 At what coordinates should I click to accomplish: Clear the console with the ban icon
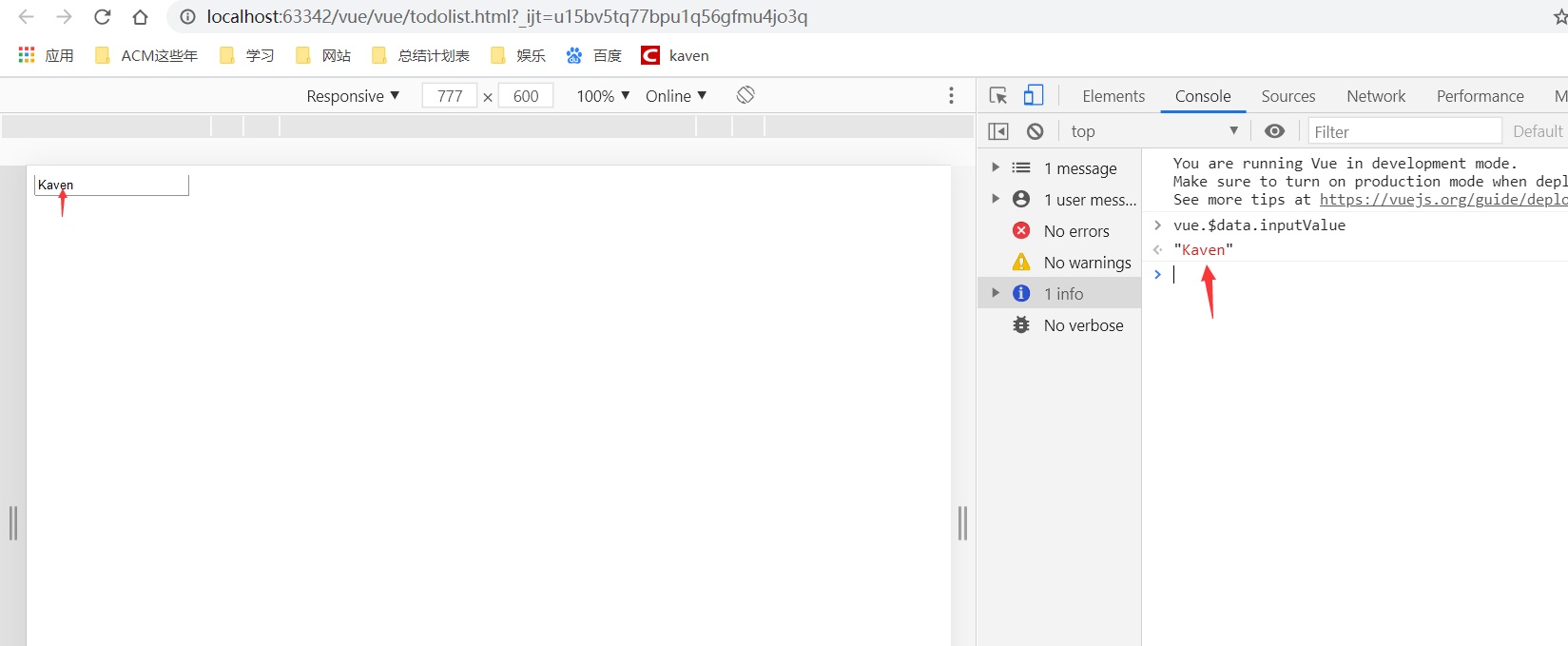1036,131
